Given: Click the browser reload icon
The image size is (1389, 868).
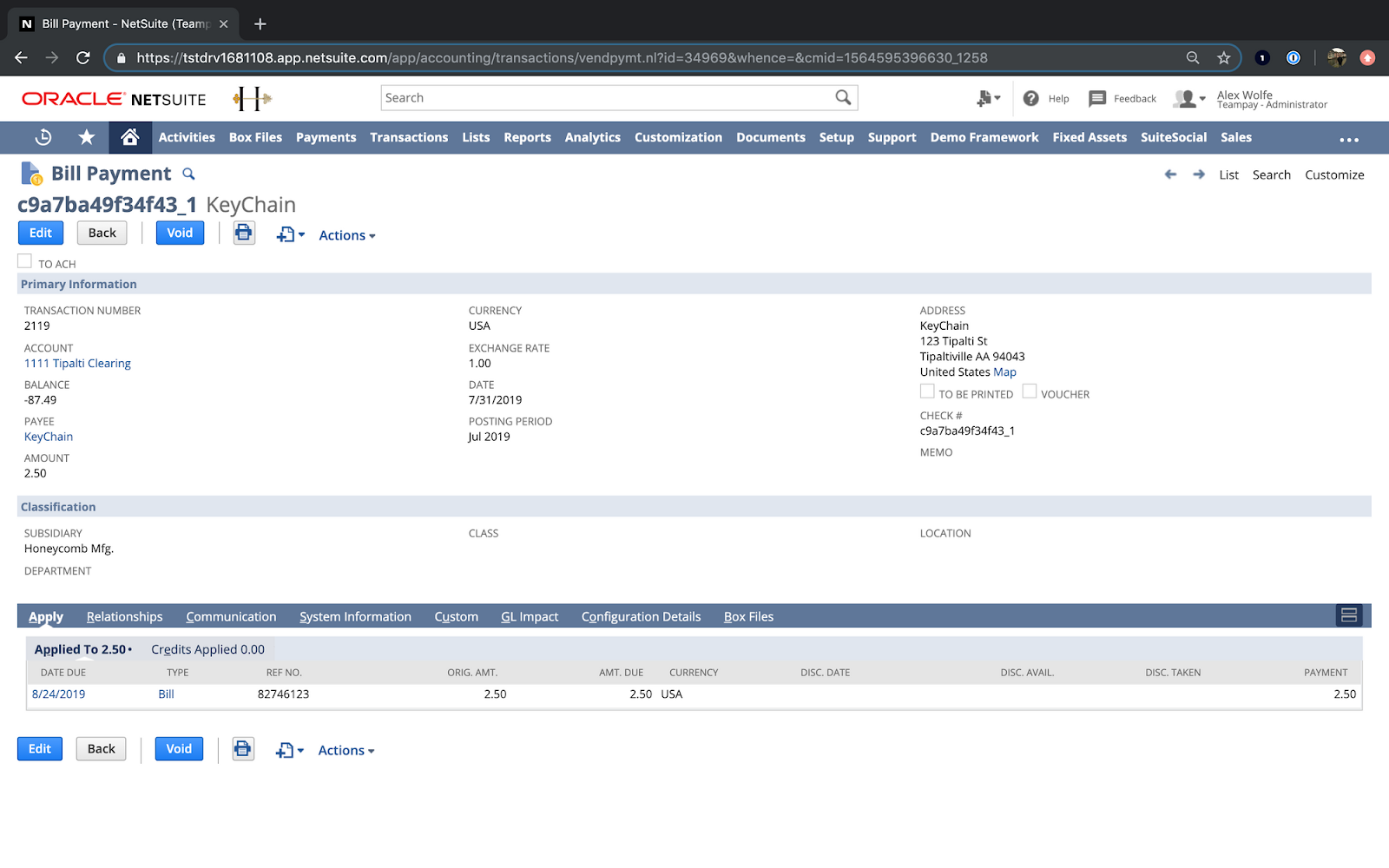Looking at the screenshot, I should pyautogui.click(x=83, y=57).
